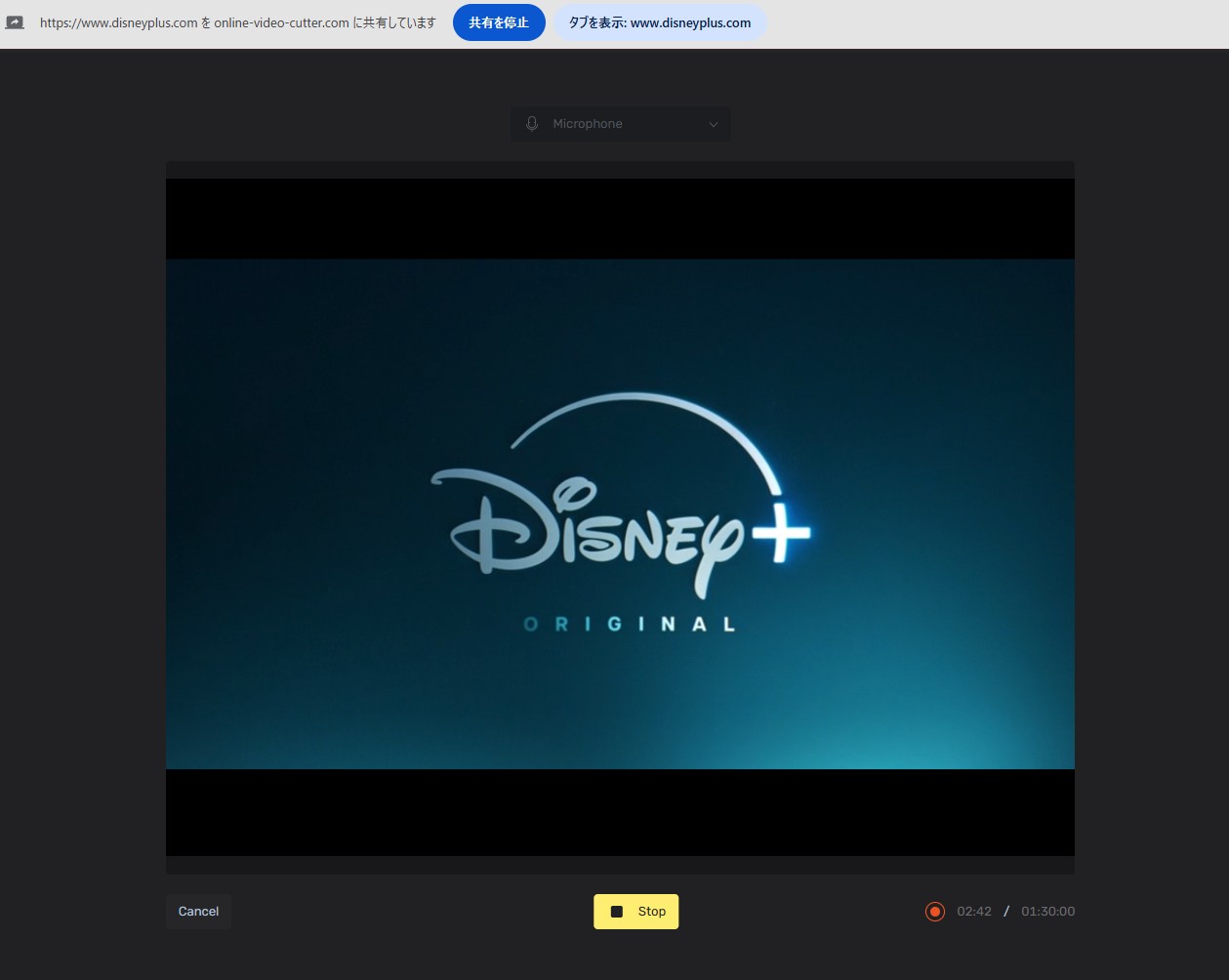
Task: Open the Microphone source selector
Action: (x=621, y=124)
